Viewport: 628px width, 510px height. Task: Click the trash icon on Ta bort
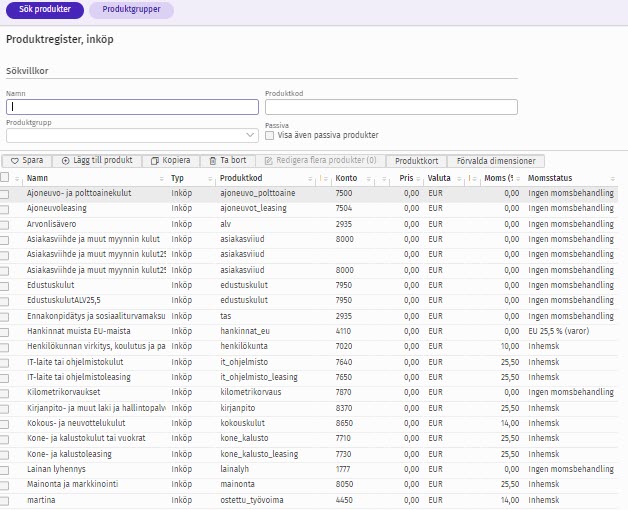coord(213,161)
